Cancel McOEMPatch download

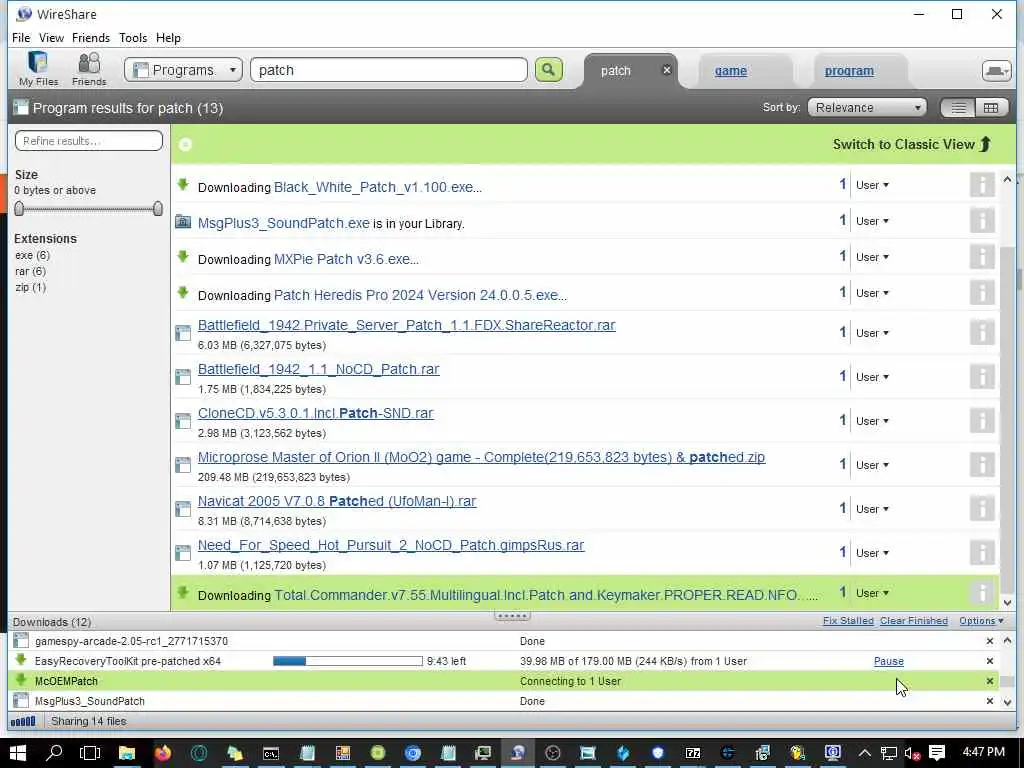989,681
